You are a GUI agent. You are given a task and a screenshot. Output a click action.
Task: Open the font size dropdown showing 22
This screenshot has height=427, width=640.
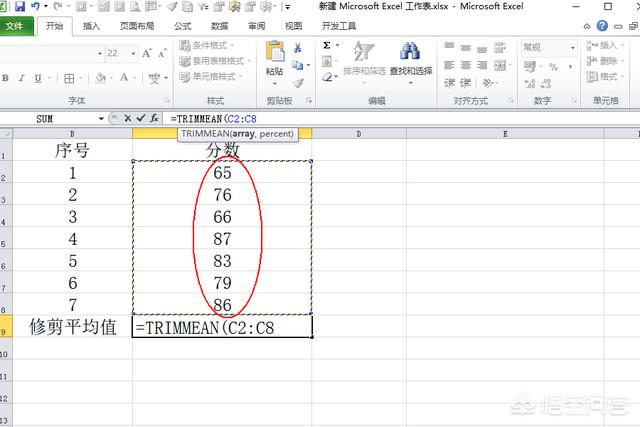[133, 53]
